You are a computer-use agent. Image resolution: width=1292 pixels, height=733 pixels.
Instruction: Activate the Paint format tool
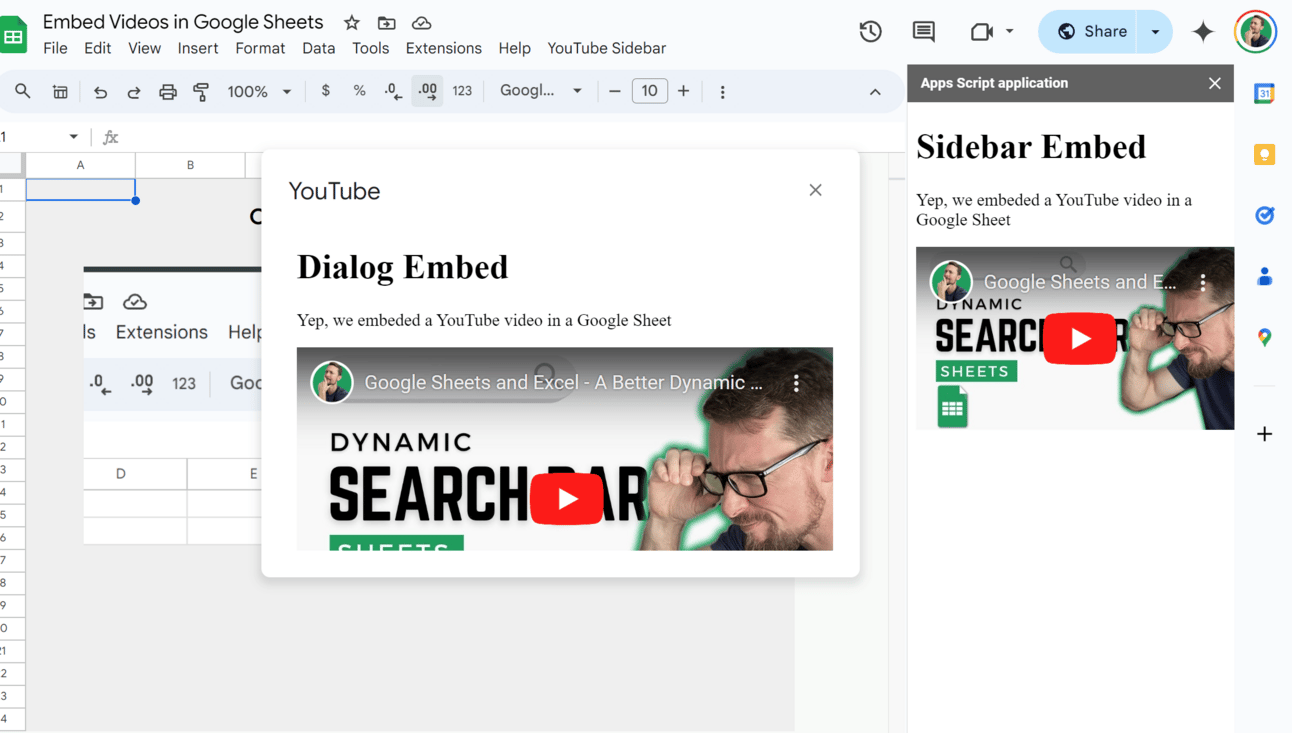(201, 91)
